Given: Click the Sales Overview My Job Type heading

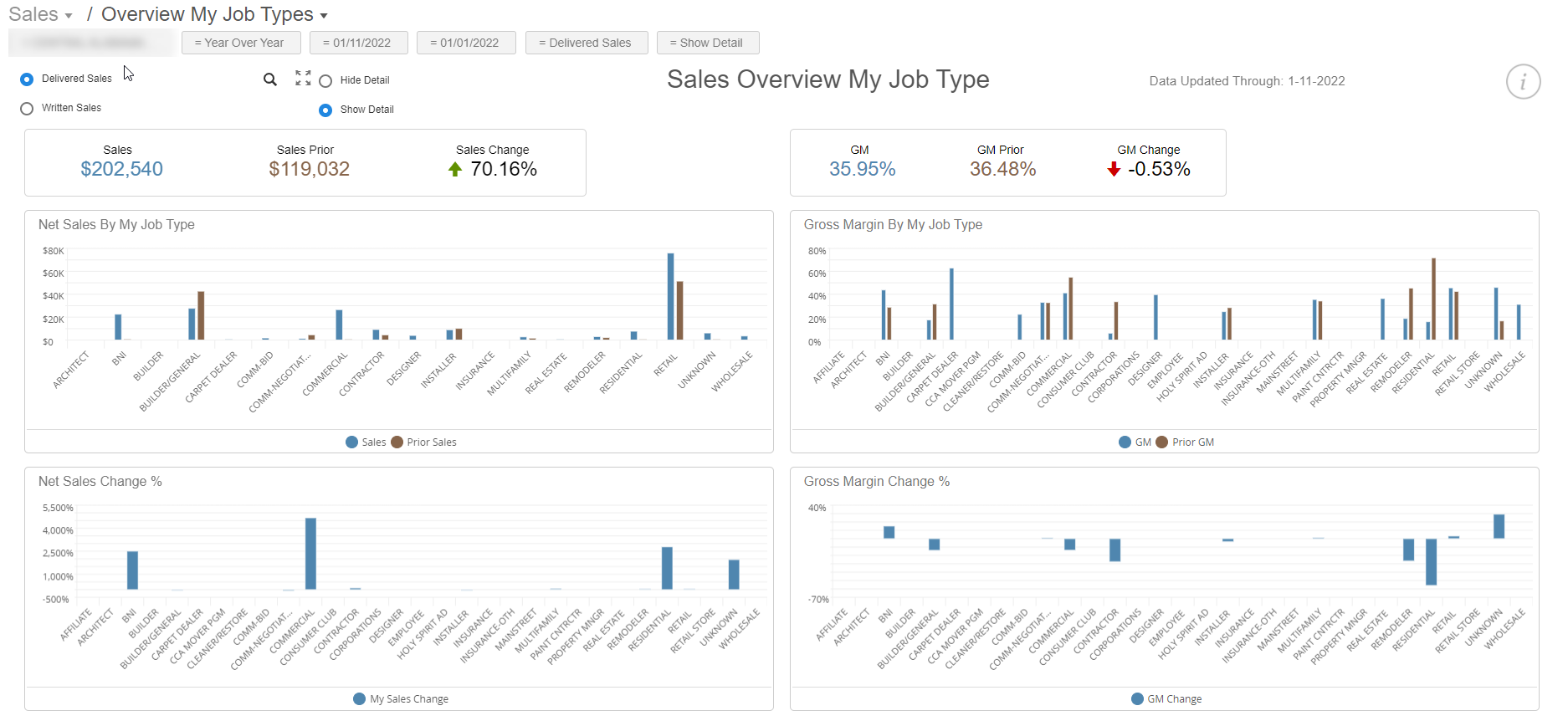Looking at the screenshot, I should click(828, 79).
